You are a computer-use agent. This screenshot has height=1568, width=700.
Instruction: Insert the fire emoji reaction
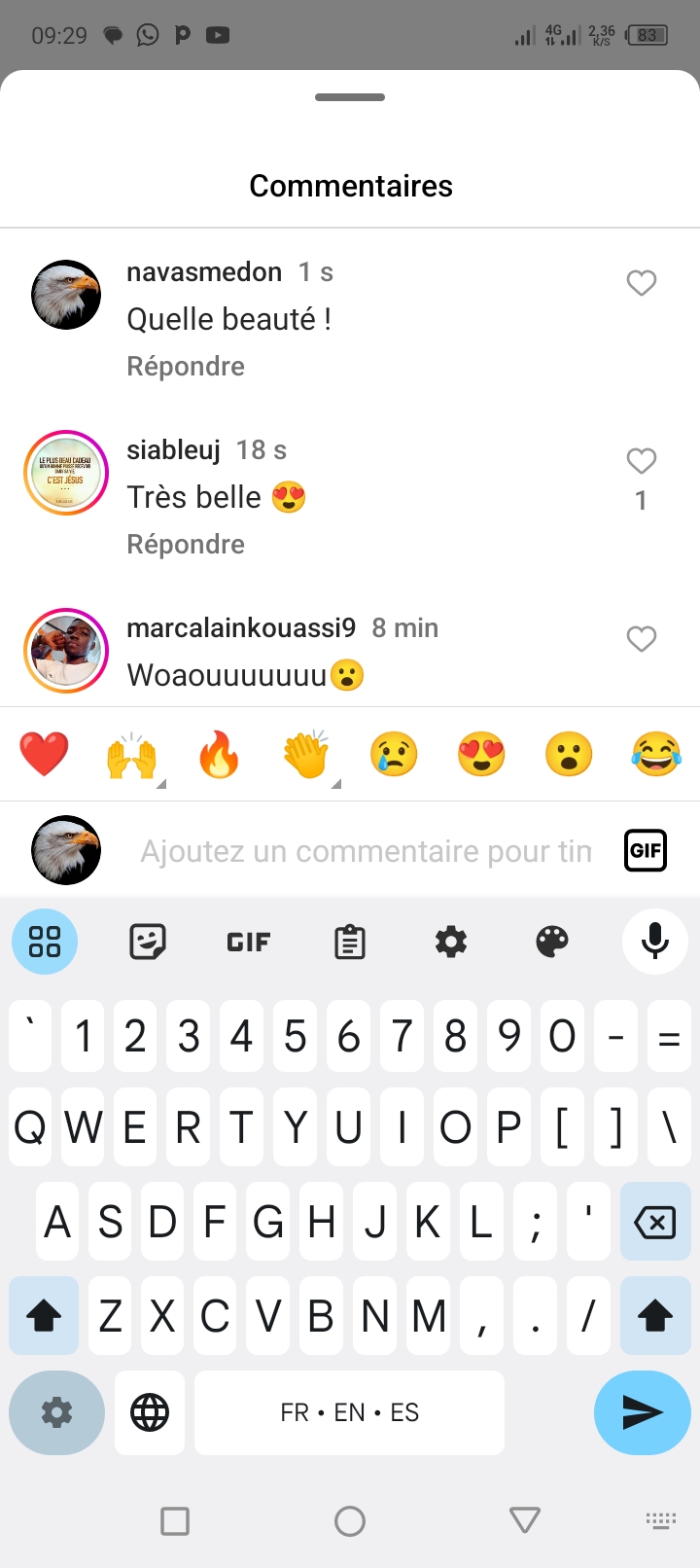click(x=219, y=755)
